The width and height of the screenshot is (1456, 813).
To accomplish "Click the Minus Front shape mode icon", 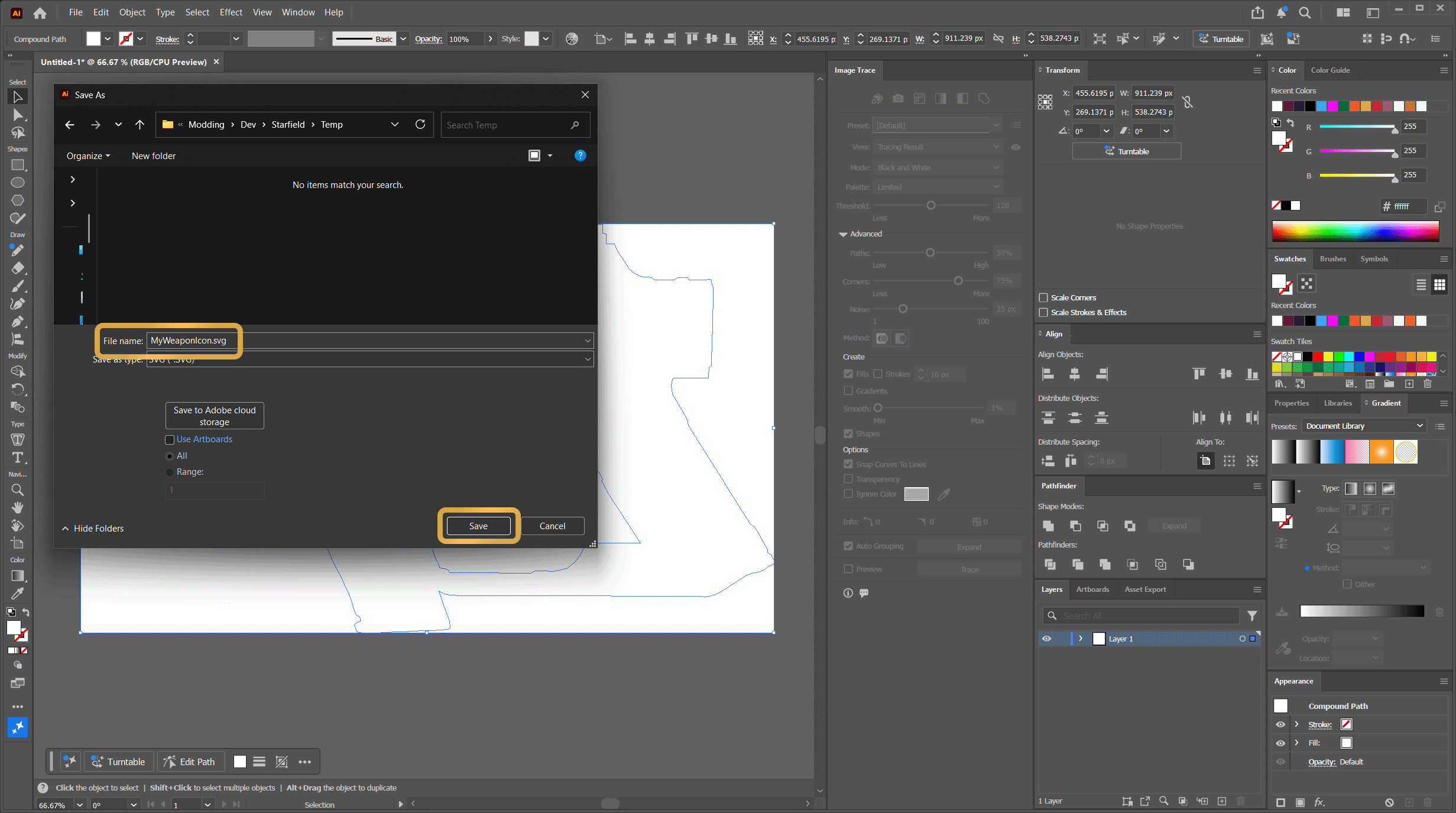I will click(x=1075, y=526).
